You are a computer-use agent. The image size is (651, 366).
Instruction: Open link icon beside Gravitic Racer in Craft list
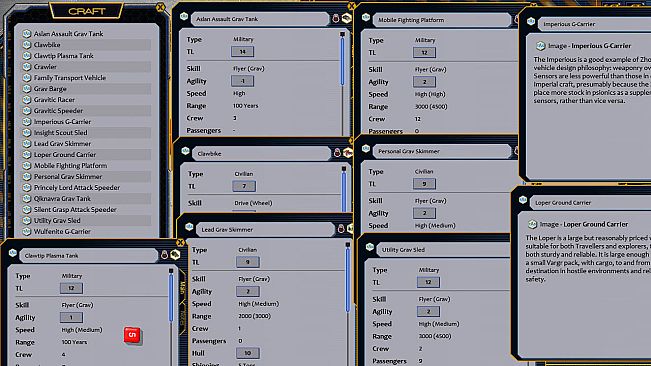(27, 100)
